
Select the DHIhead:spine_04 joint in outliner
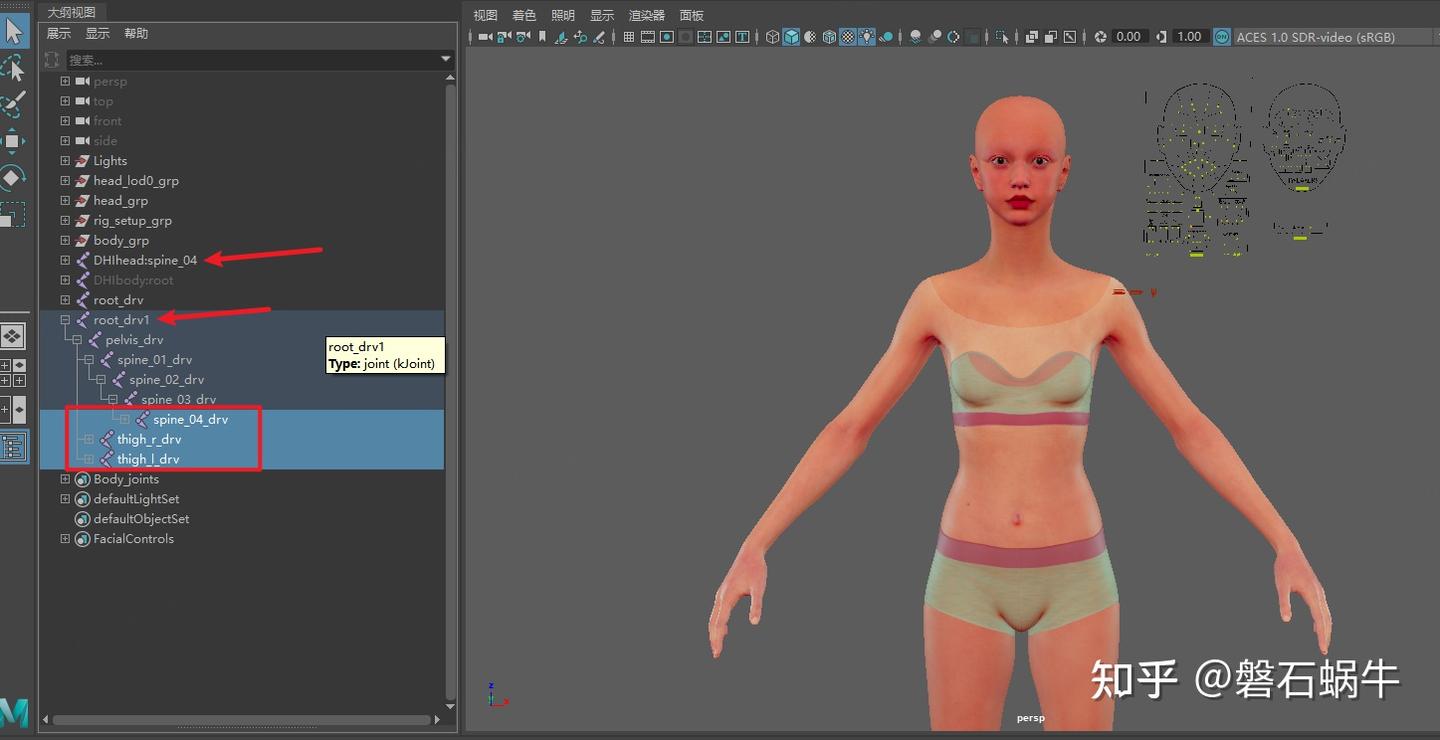point(145,260)
